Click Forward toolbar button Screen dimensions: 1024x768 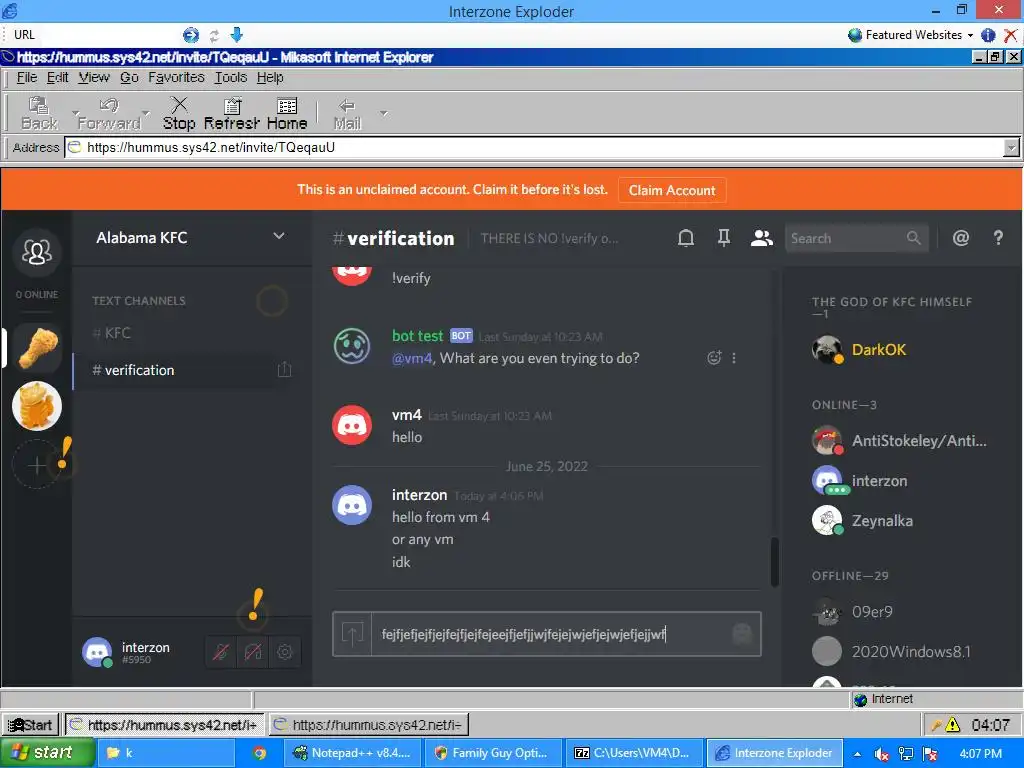point(109,114)
